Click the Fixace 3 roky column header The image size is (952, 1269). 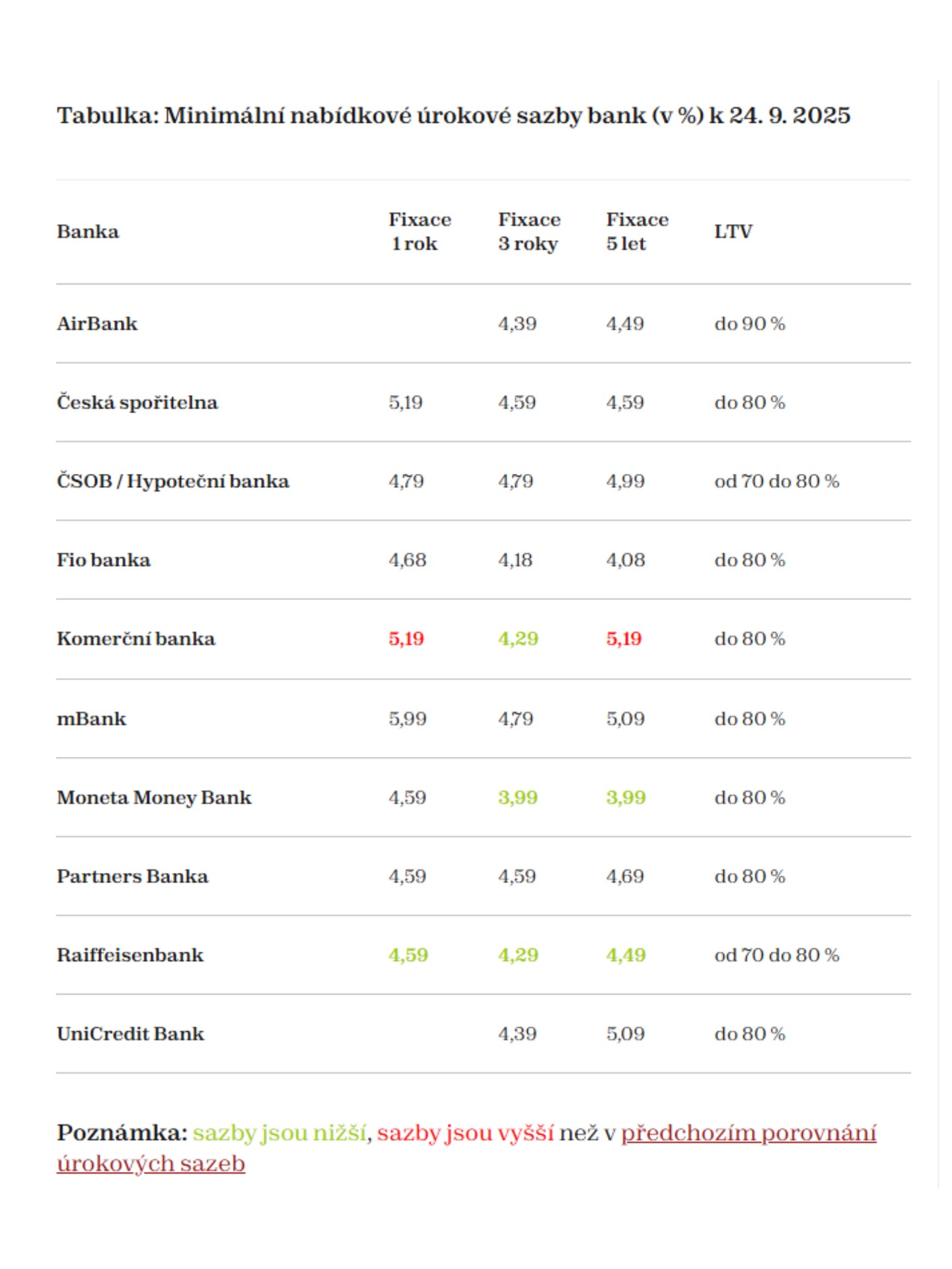pos(529,232)
